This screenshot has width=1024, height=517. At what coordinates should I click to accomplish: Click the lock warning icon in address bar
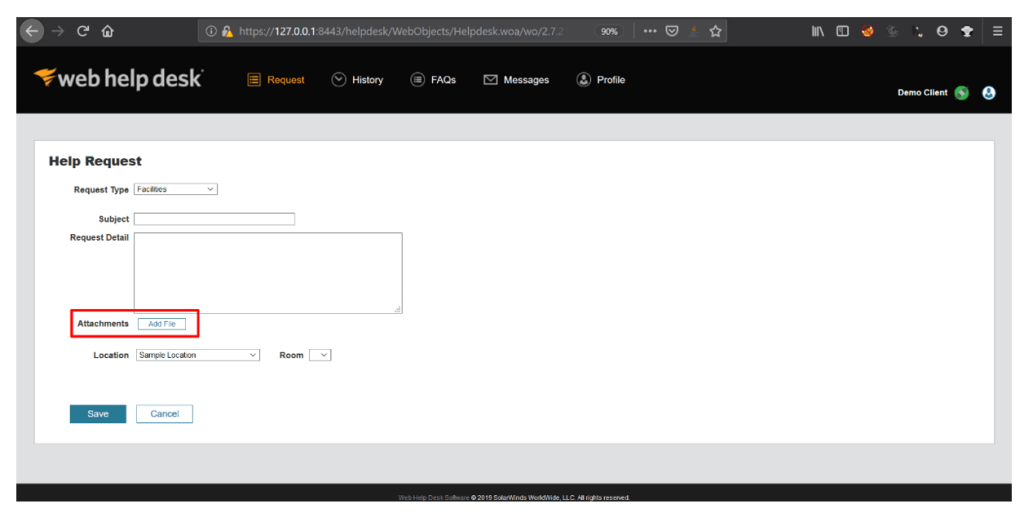tap(227, 31)
